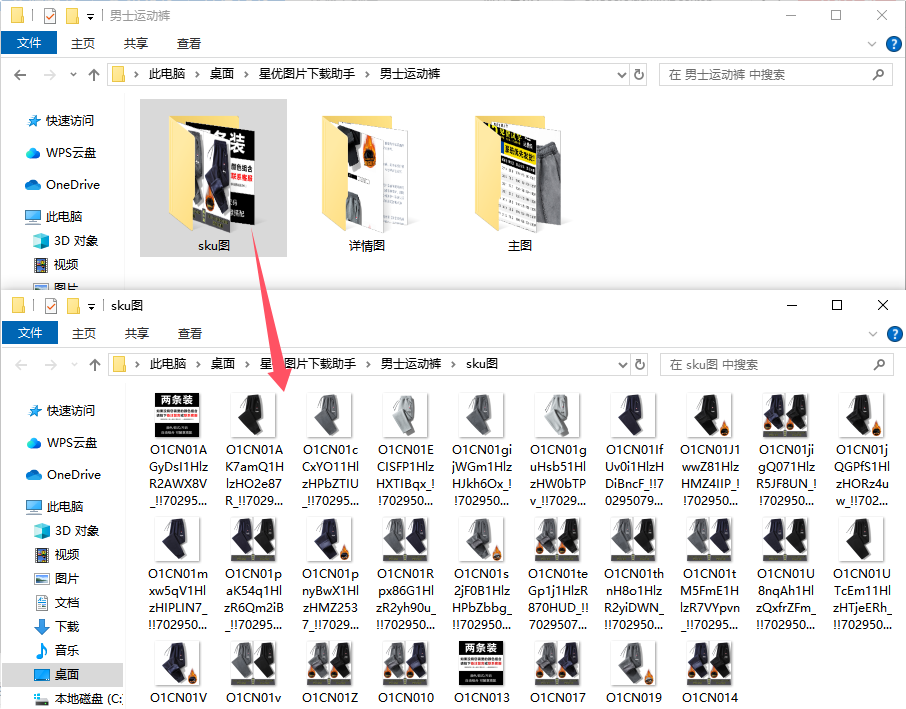The height and width of the screenshot is (709, 906).
Task: Select file O1CN013 thumbnail
Action: [481, 663]
